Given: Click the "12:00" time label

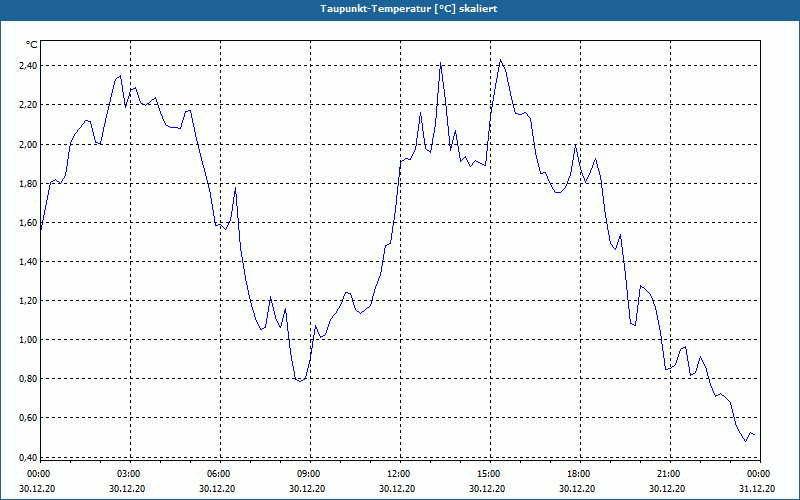Looking at the screenshot, I should click(x=398, y=474).
